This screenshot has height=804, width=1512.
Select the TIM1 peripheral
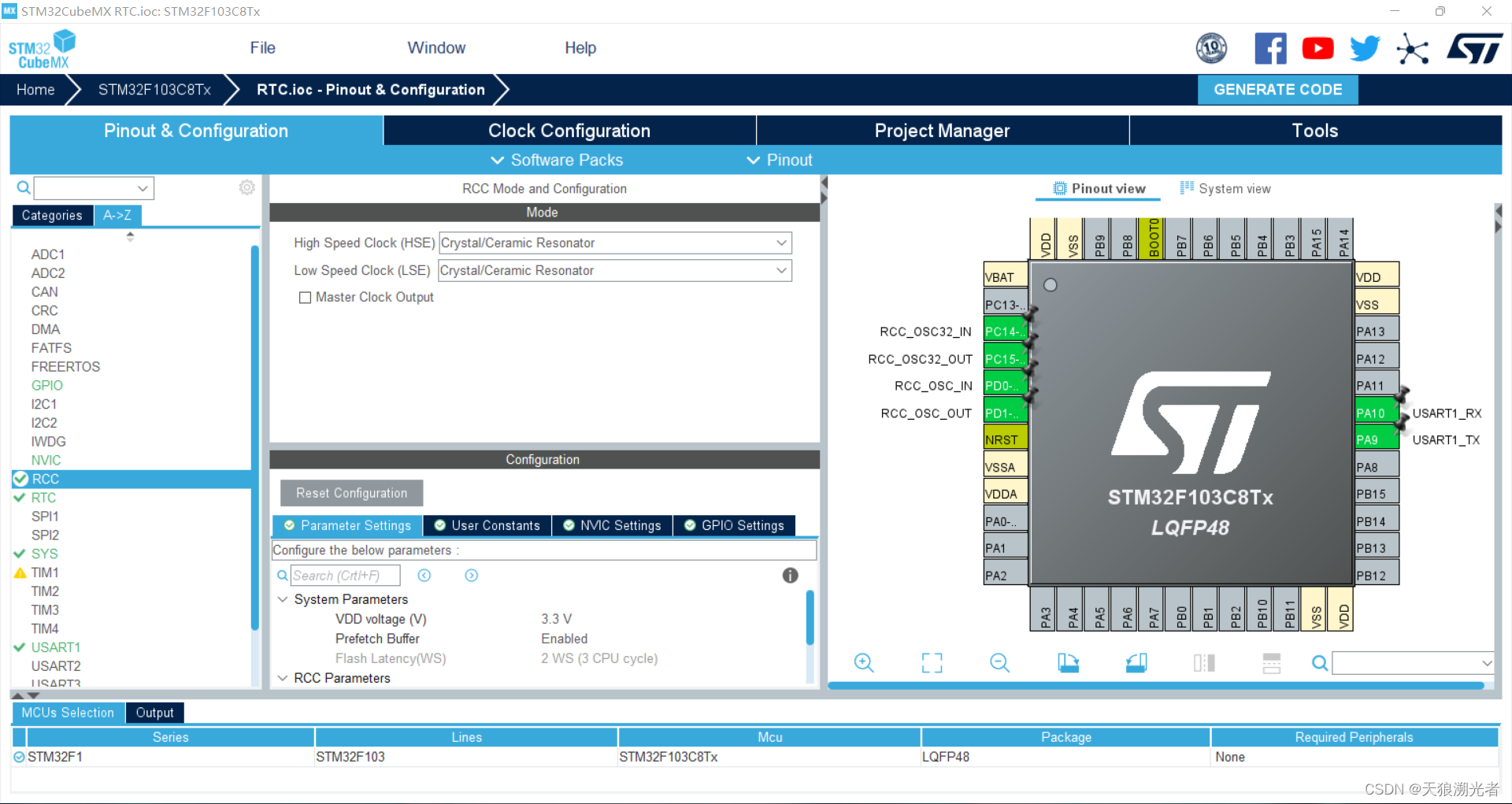(x=45, y=572)
